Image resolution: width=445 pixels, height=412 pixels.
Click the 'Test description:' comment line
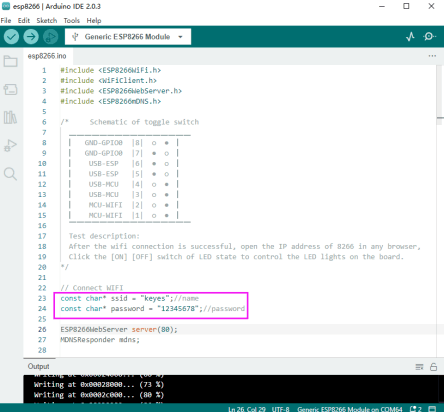pyautogui.click(x=104, y=236)
